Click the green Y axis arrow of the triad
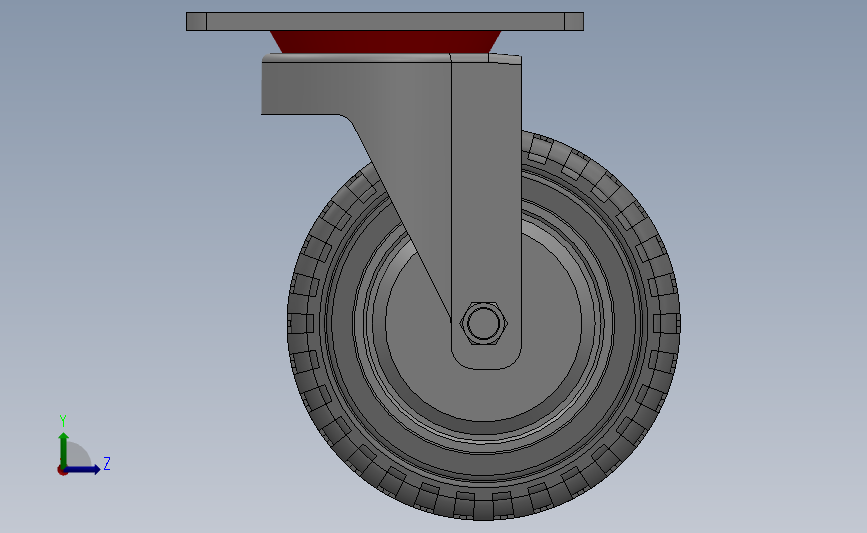 [x=64, y=449]
